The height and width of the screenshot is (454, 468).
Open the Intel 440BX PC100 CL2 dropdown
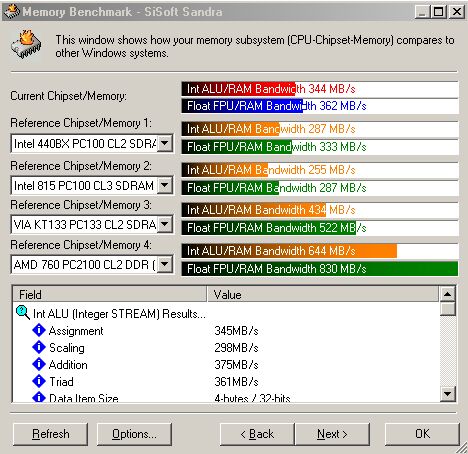164,144
